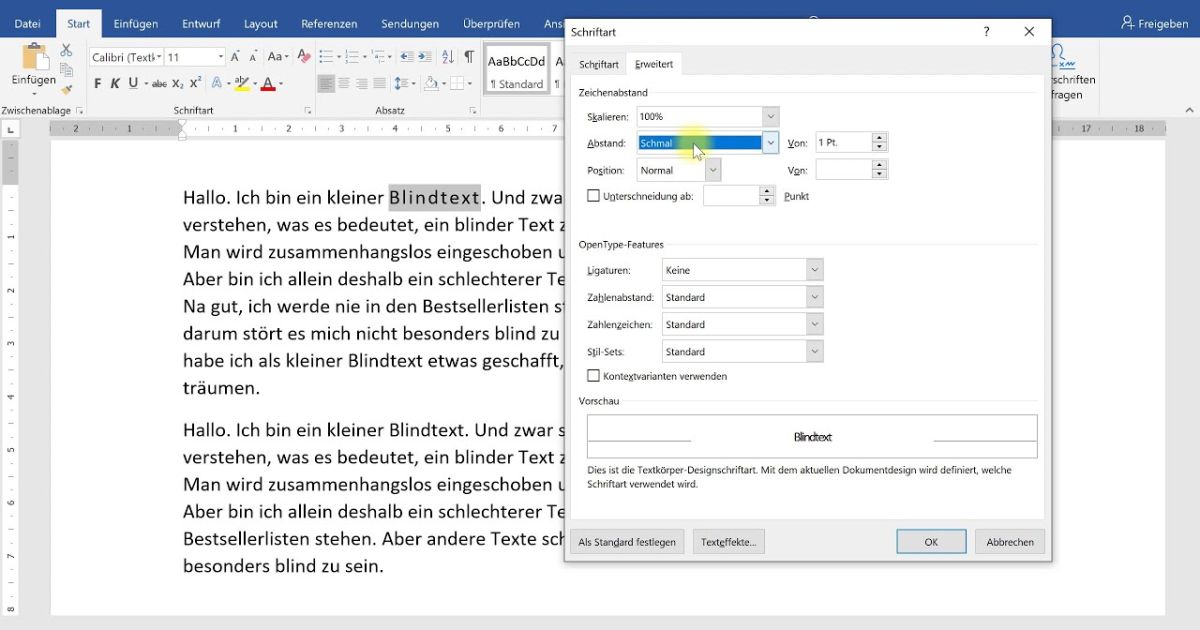Open the Texteffekte... button

tap(728, 542)
